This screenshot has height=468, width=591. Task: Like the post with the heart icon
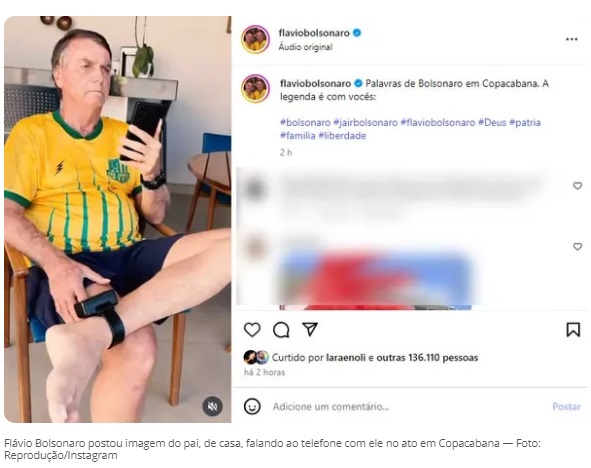pyautogui.click(x=252, y=330)
